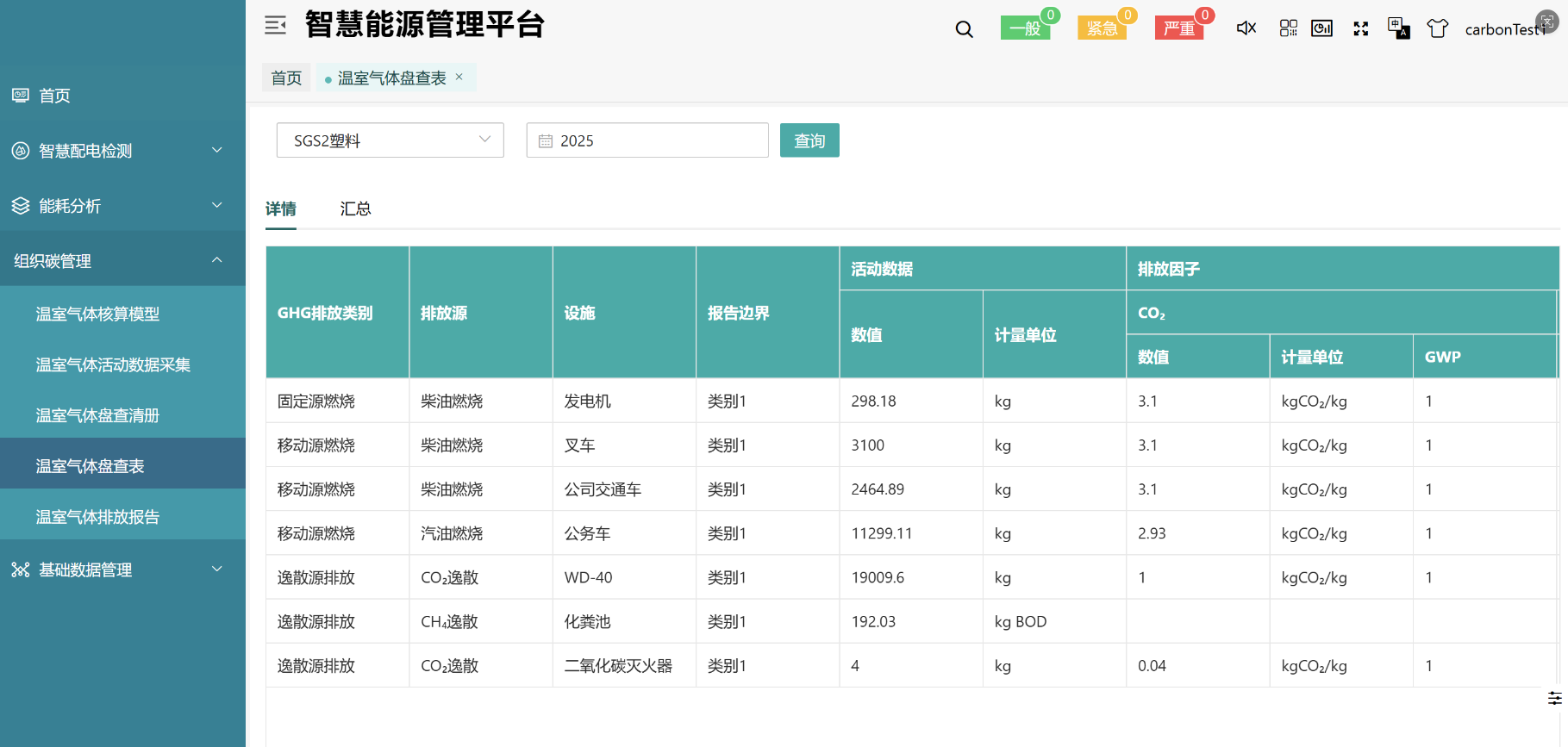Click the 发电机 facility cell
Viewport: 1568px width, 747px height.
click(x=624, y=401)
